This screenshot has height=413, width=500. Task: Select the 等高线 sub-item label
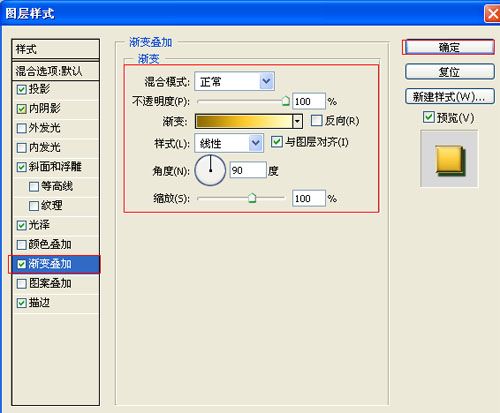coord(57,186)
